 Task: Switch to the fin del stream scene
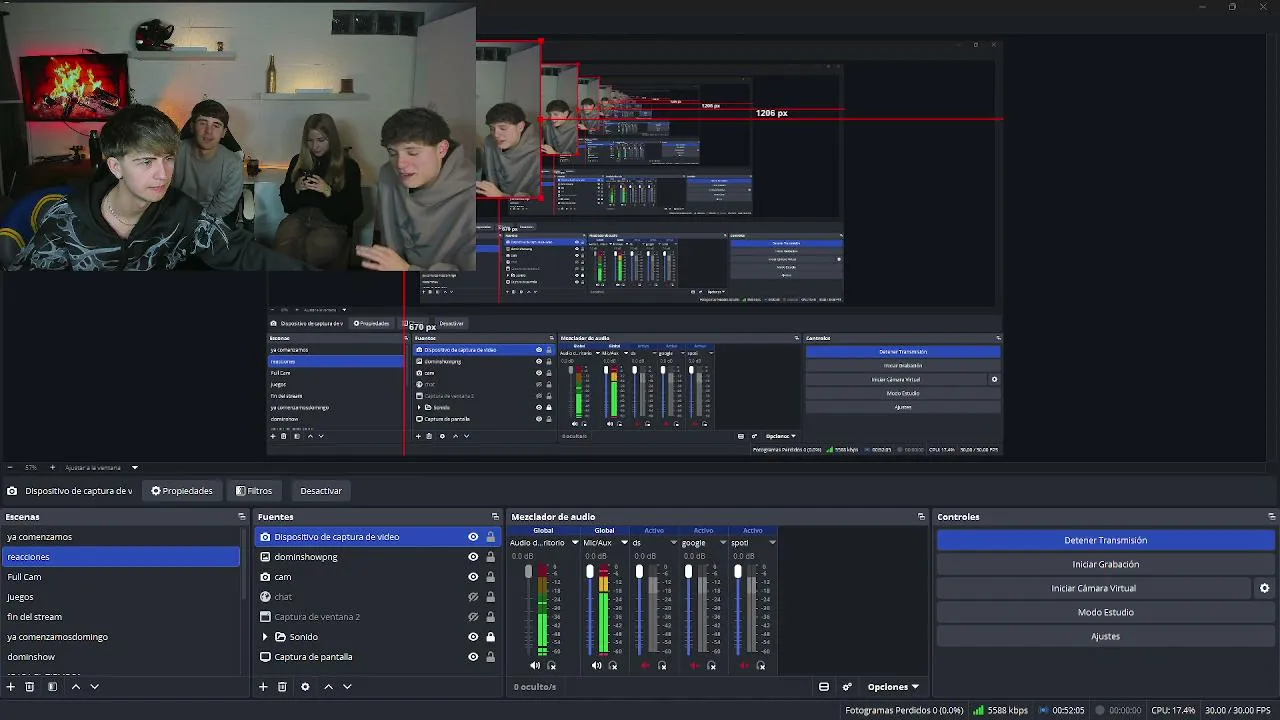coord(121,617)
